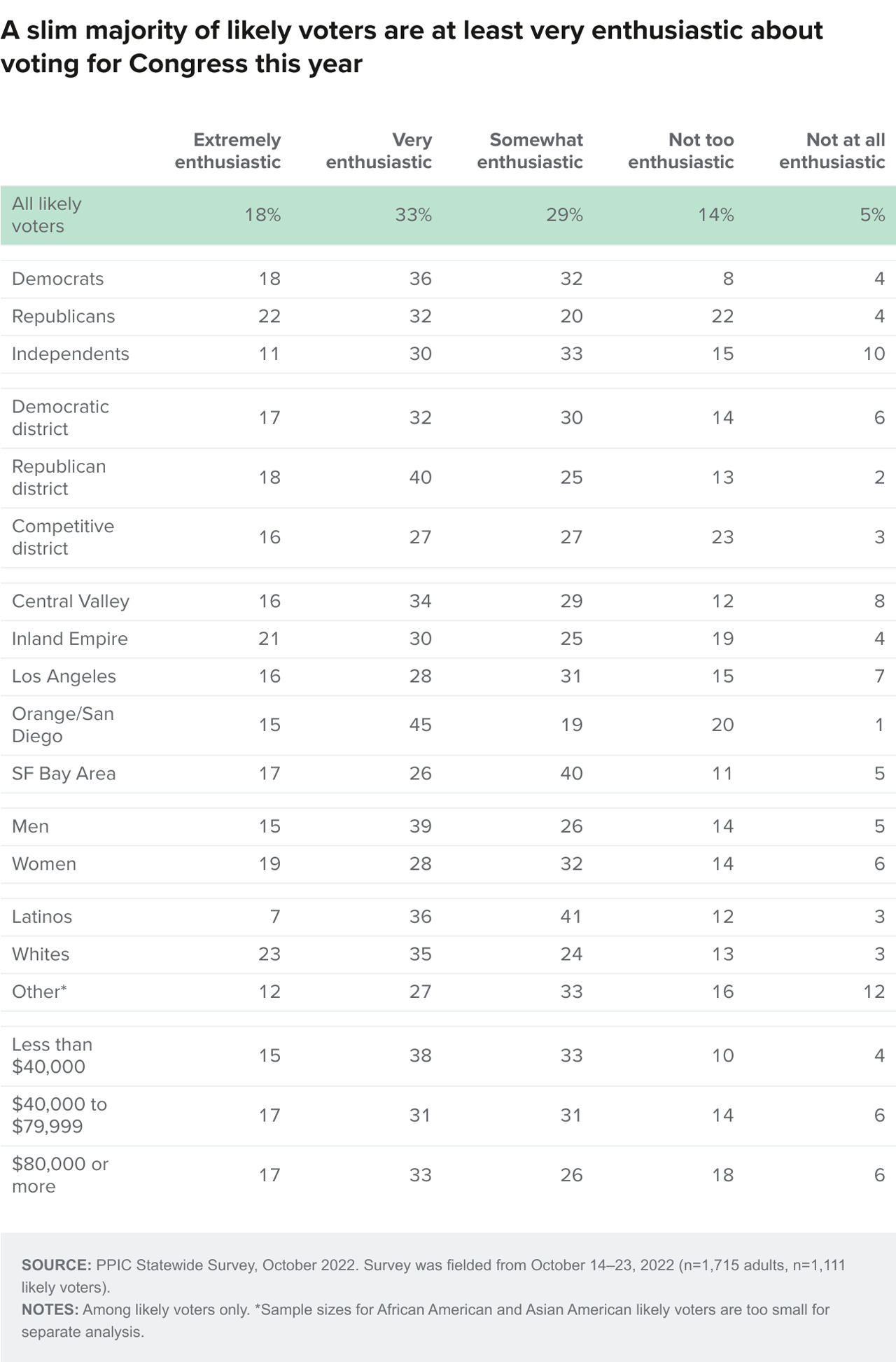Select the Very enthusiastic column header
Screen dimensions: 896x1362
(x=379, y=151)
